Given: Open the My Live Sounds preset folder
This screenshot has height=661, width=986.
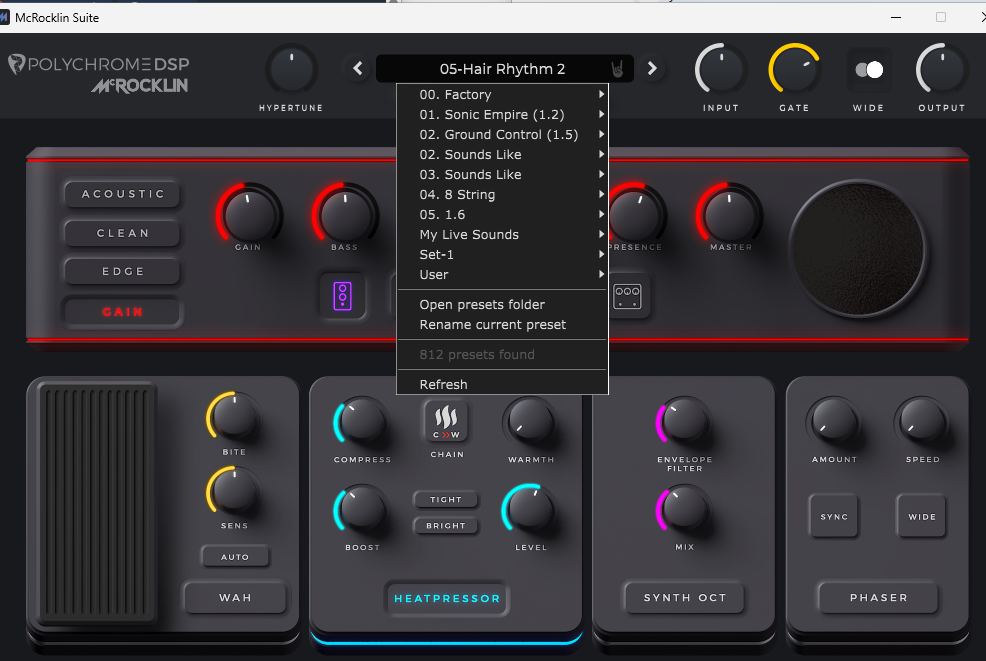Looking at the screenshot, I should click(x=502, y=235).
